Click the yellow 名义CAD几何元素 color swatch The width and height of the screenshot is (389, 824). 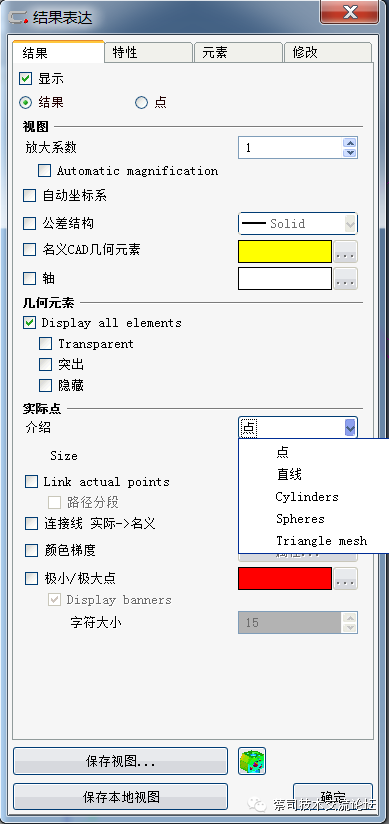285,252
